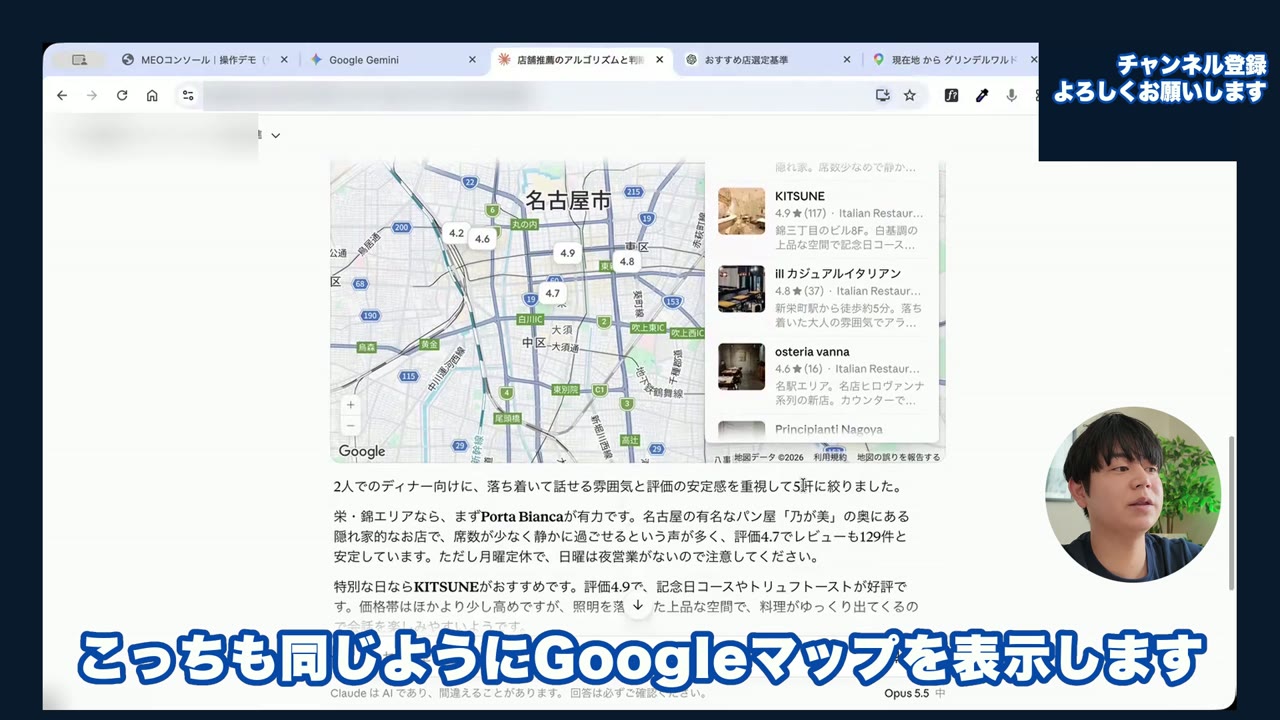1280x720 pixels.
Task: Zoom in on the Nagoya map
Action: 350,406
